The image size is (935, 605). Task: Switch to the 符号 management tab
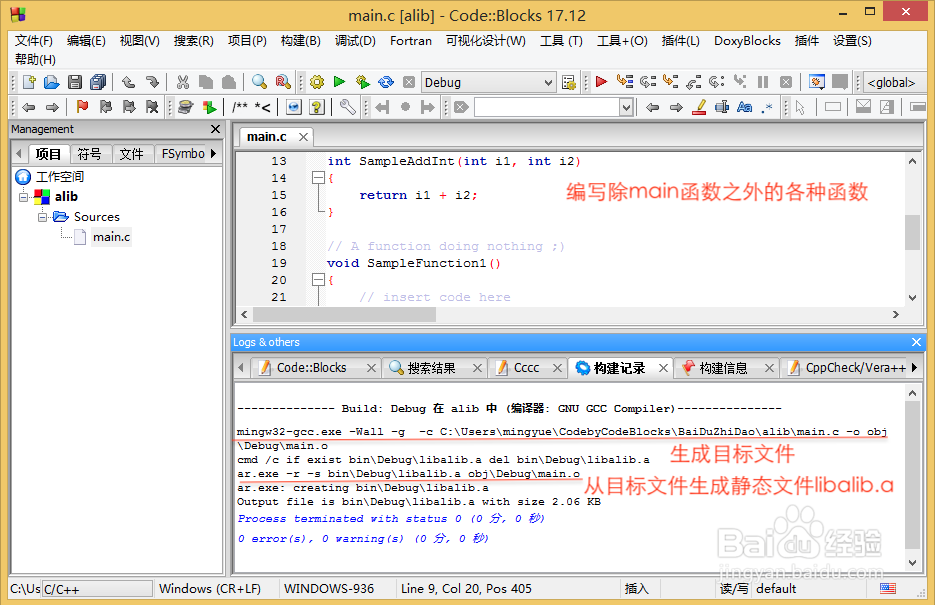coord(89,154)
